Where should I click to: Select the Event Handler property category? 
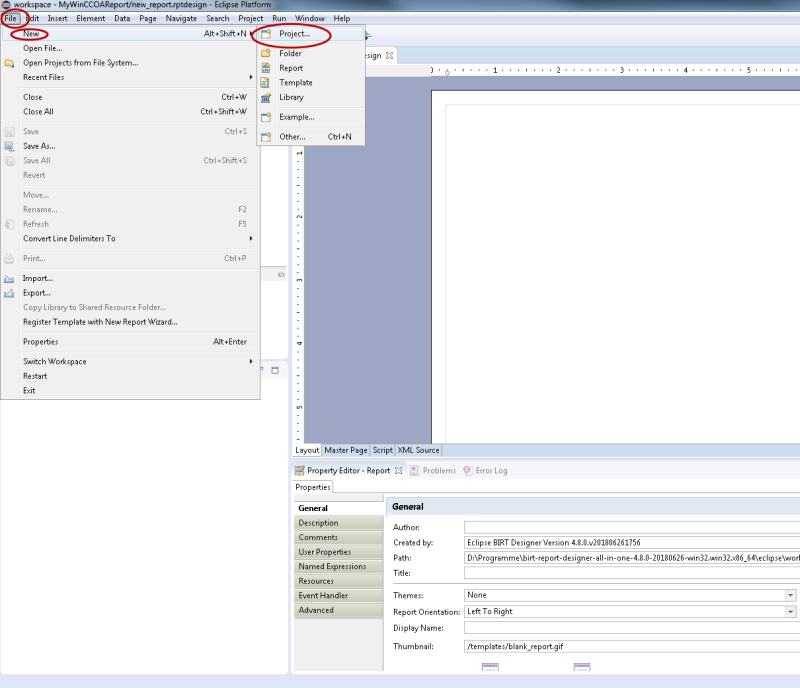(323, 596)
